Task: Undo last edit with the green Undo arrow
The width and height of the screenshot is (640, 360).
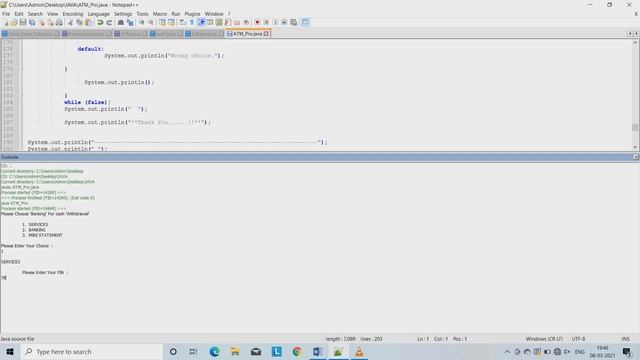Action: (x=100, y=22)
